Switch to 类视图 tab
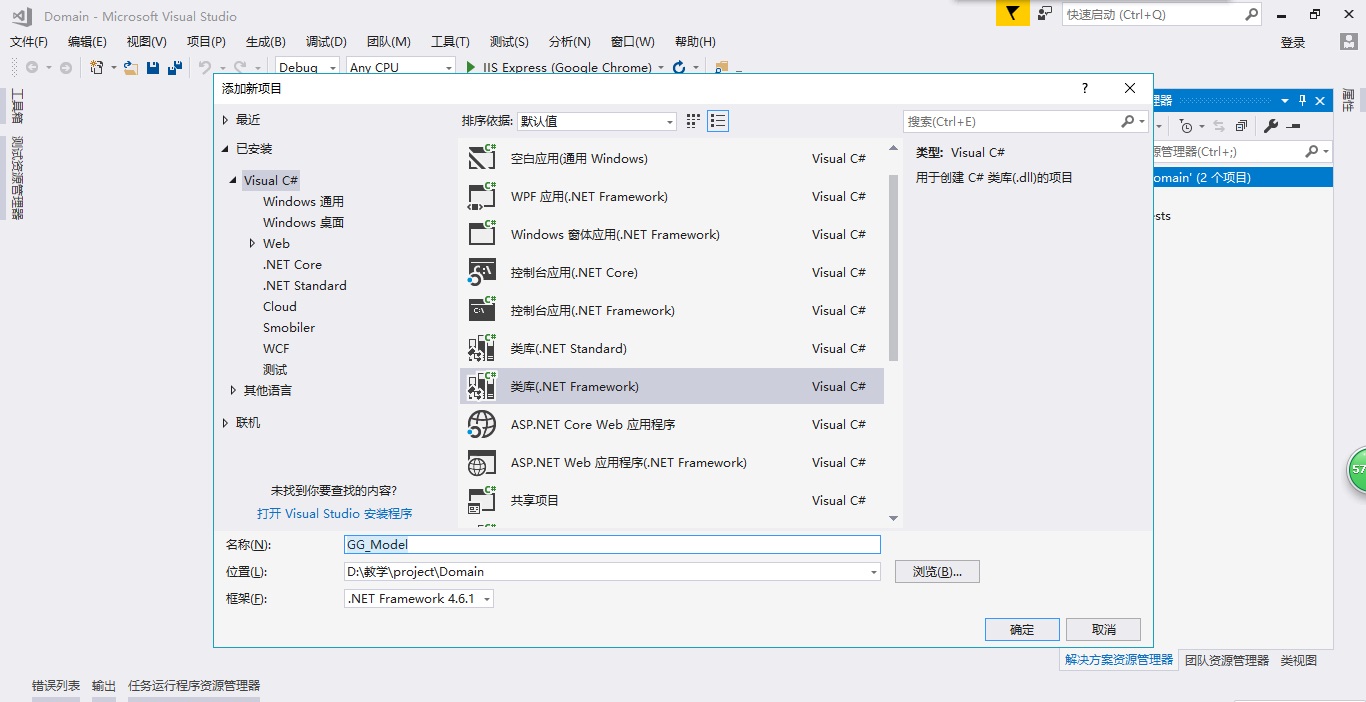The width and height of the screenshot is (1366, 702). point(1299,660)
